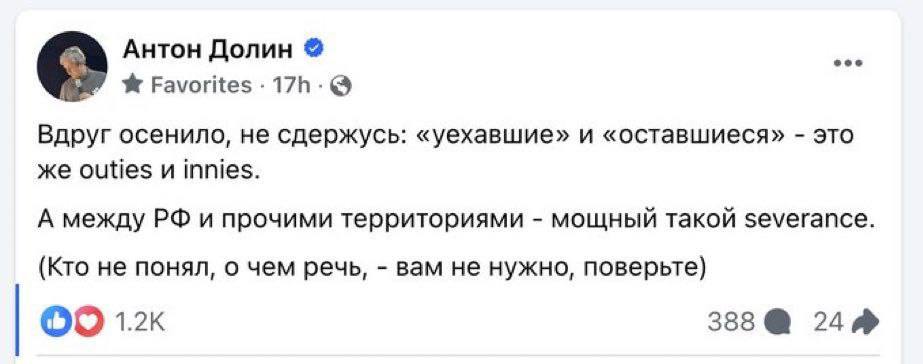Click the share arrow icon
The height and width of the screenshot is (364, 923).
pos(865,322)
